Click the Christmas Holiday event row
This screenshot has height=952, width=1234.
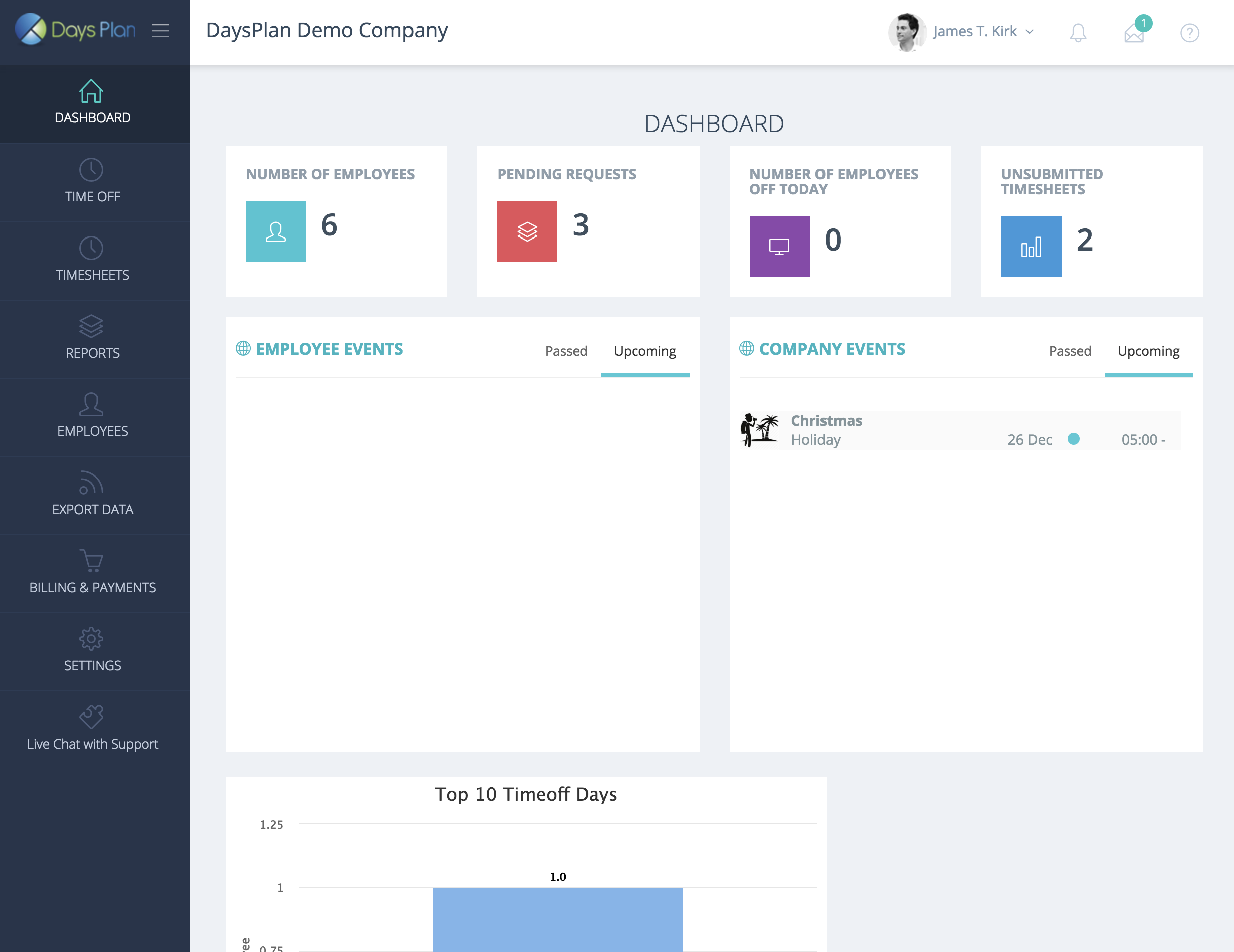point(959,430)
